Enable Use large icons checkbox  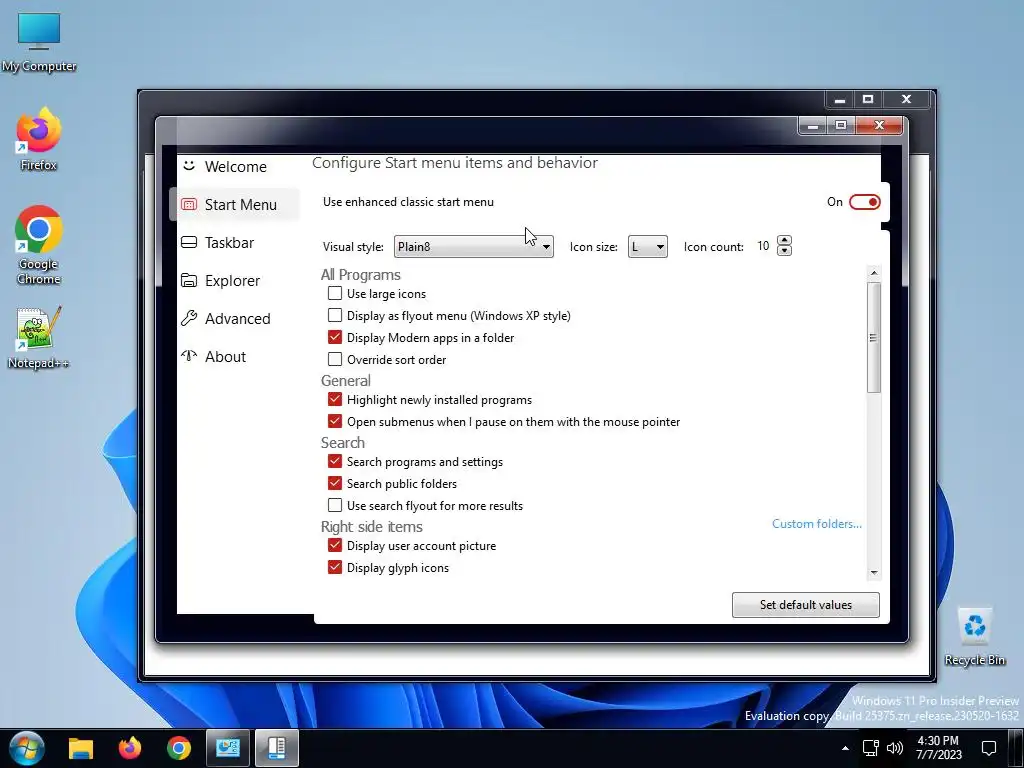334,293
